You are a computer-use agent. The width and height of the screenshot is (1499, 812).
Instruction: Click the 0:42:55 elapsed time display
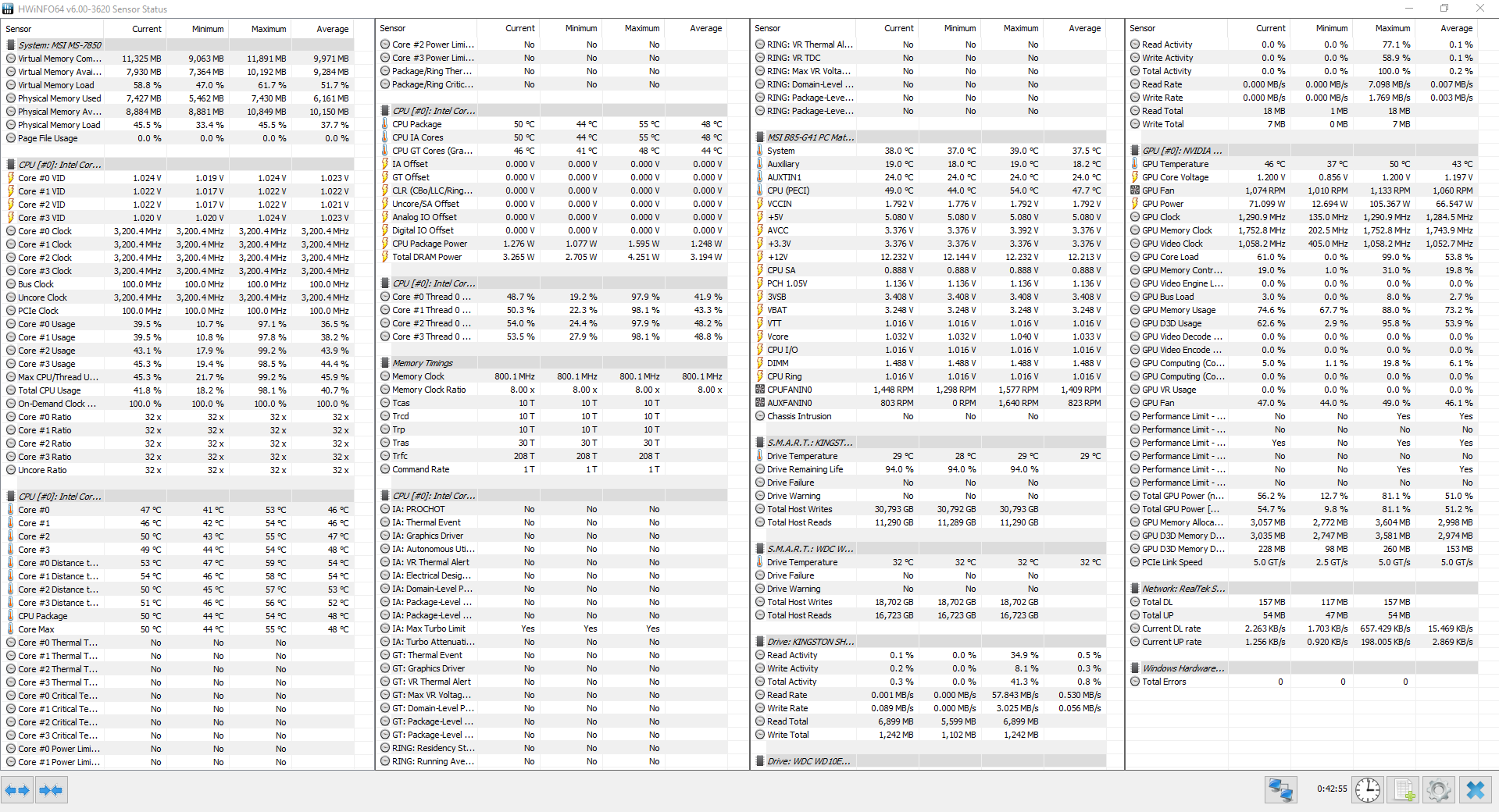pos(1331,789)
